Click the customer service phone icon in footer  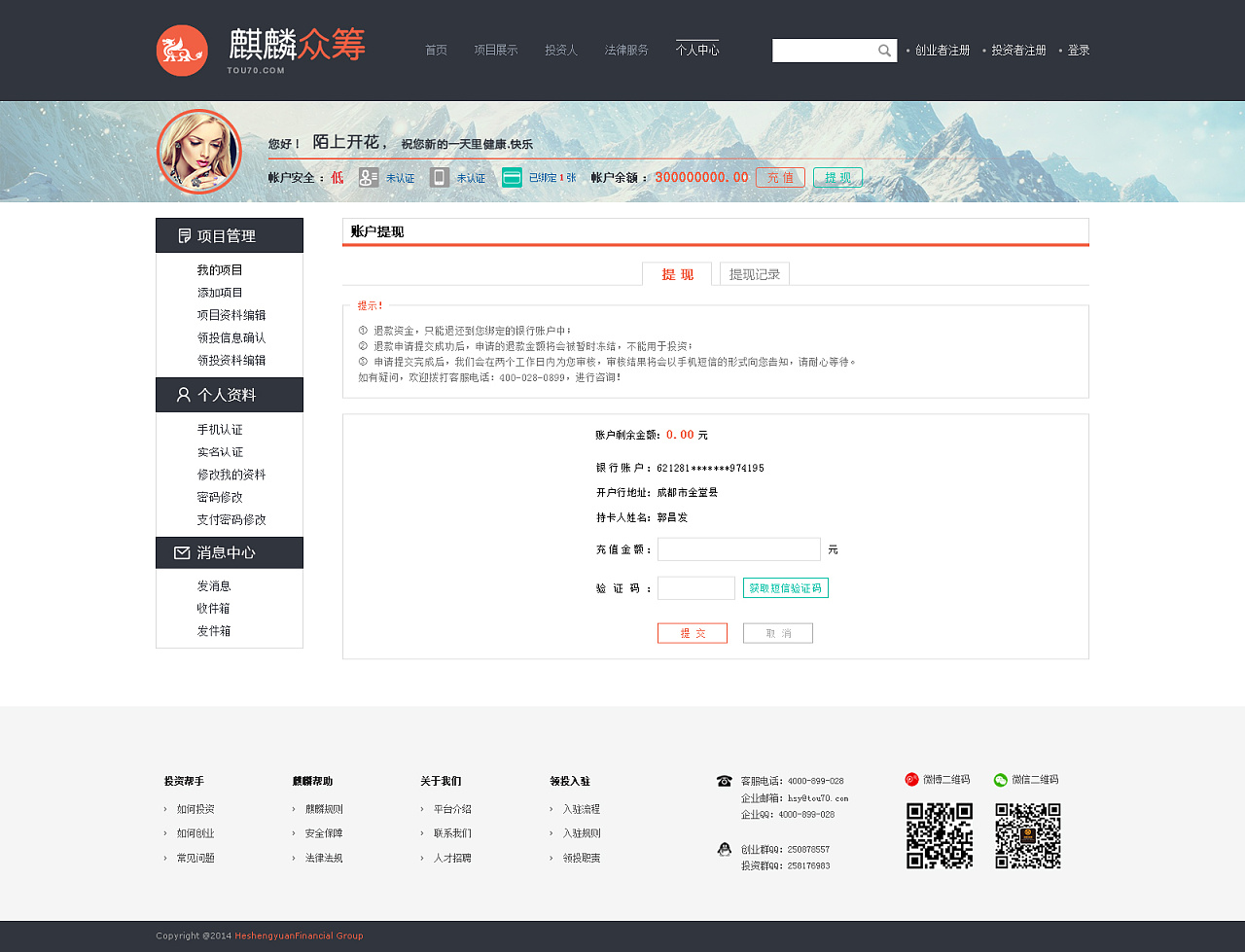tap(724, 780)
